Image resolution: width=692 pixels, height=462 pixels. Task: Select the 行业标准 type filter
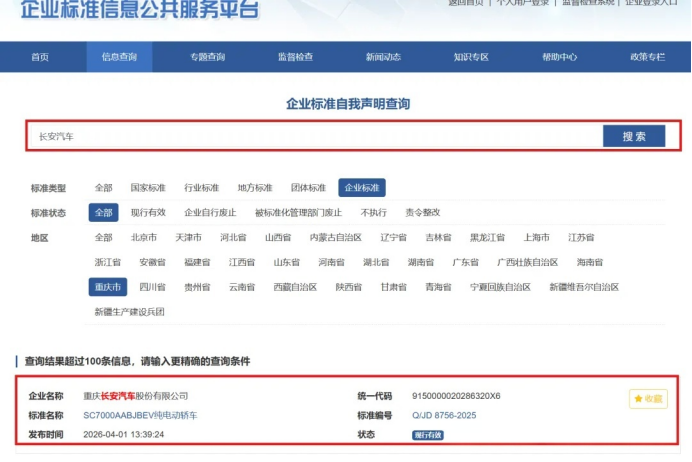[201, 188]
